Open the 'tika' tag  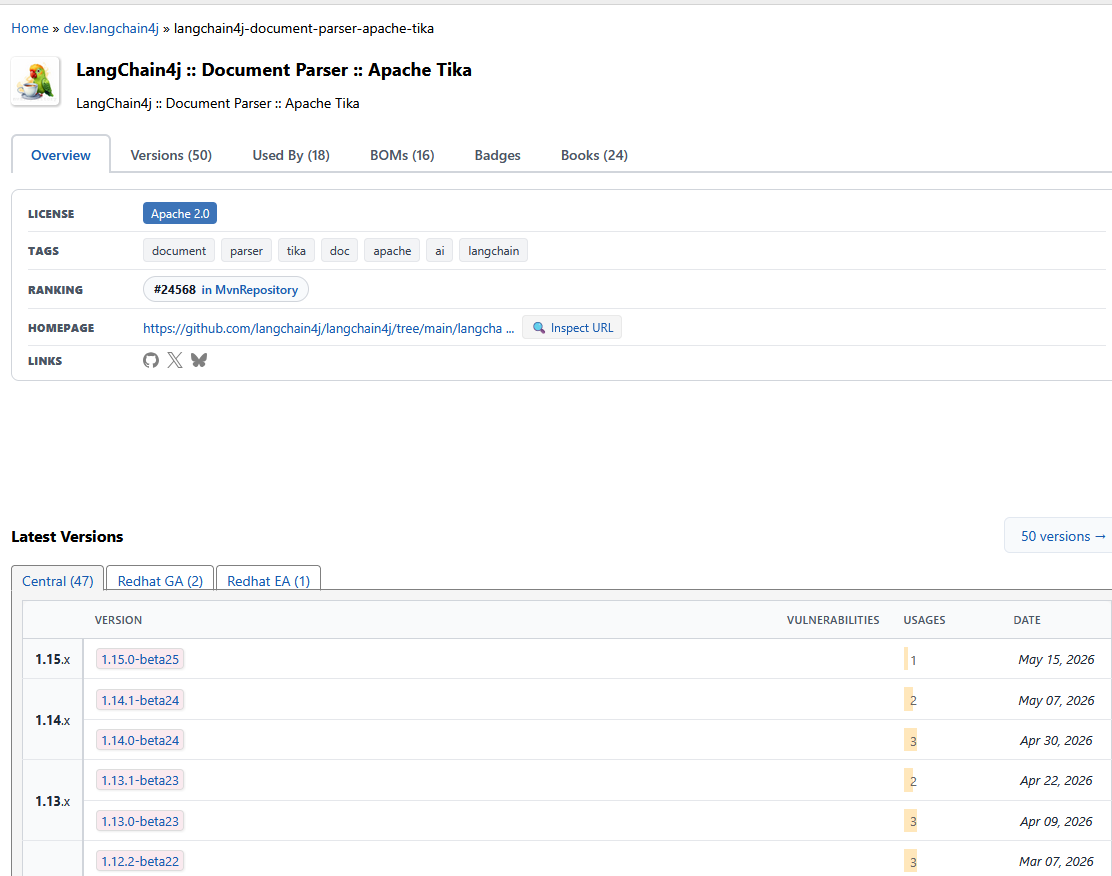tap(296, 250)
